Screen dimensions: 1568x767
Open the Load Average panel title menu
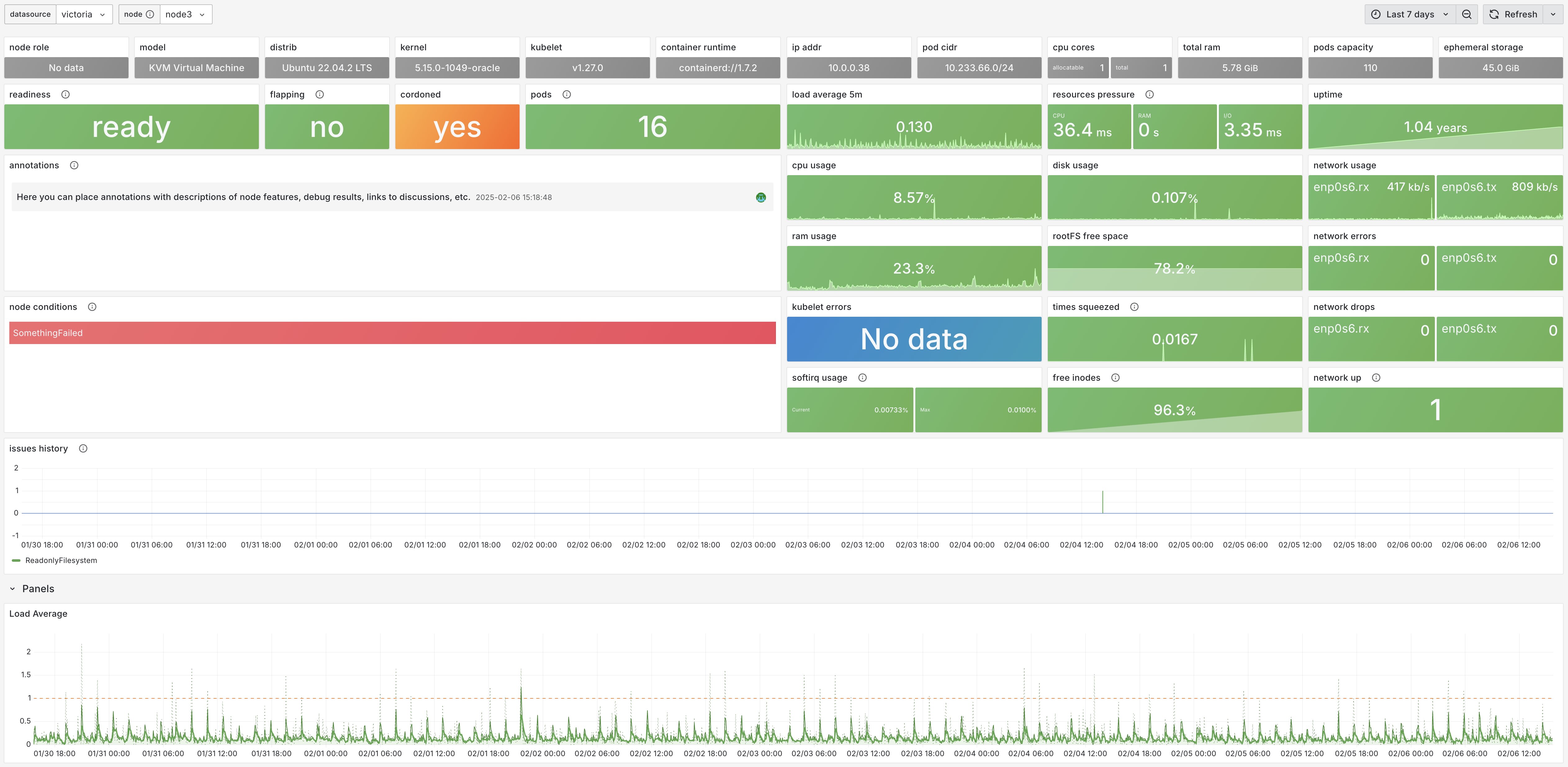tap(38, 614)
